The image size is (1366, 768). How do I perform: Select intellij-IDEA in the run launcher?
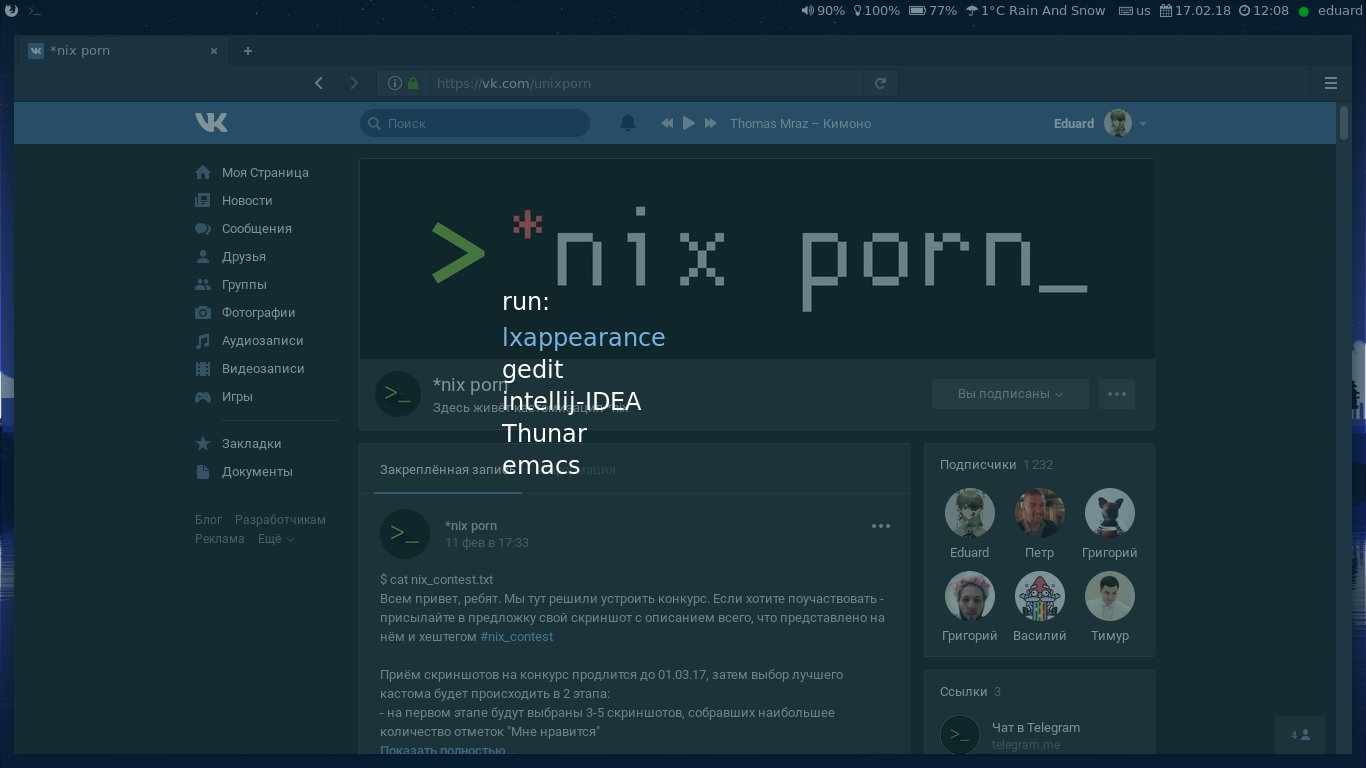571,401
